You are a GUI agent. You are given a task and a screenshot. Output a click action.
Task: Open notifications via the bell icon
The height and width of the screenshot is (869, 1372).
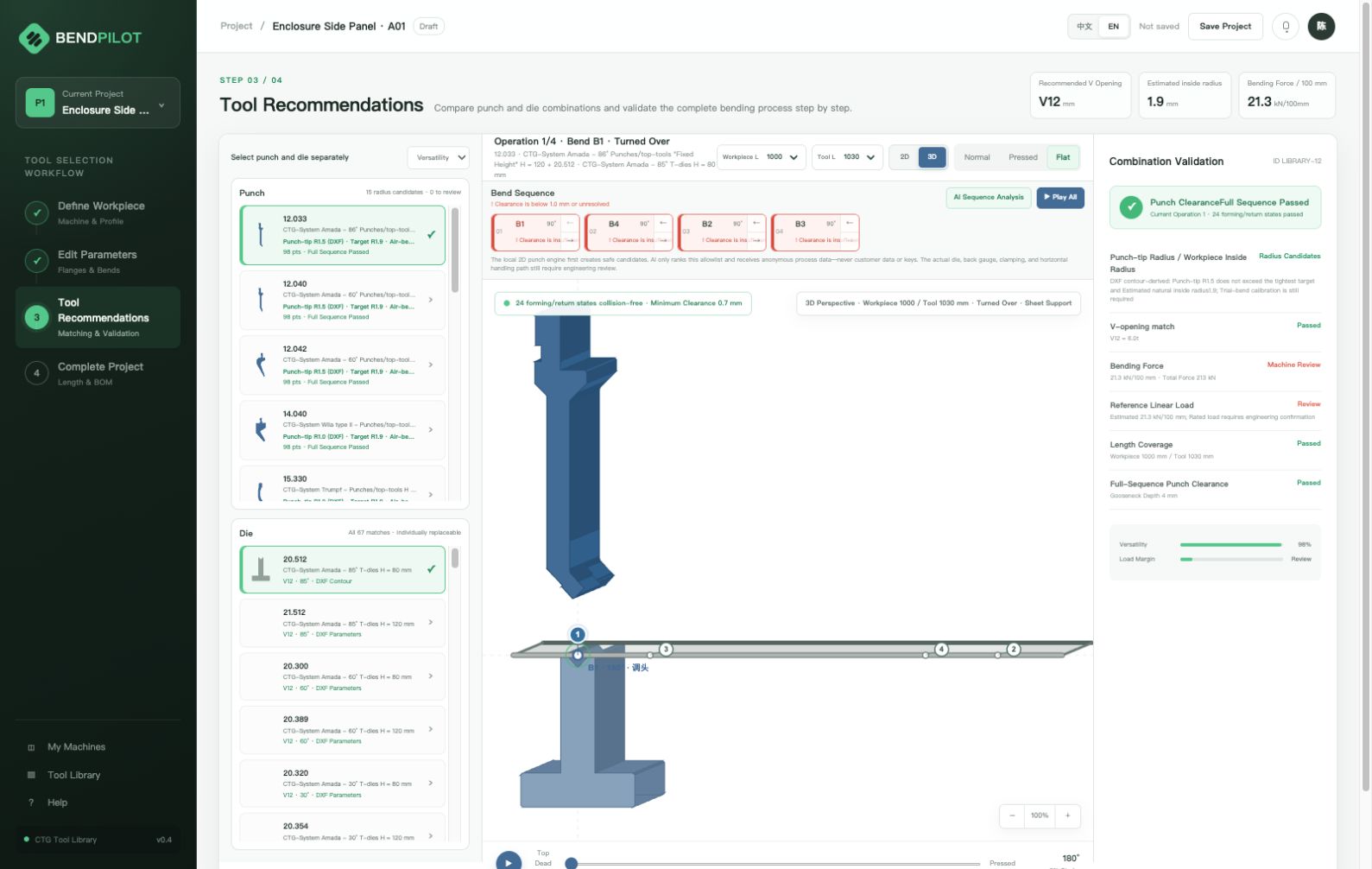pos(1286,27)
